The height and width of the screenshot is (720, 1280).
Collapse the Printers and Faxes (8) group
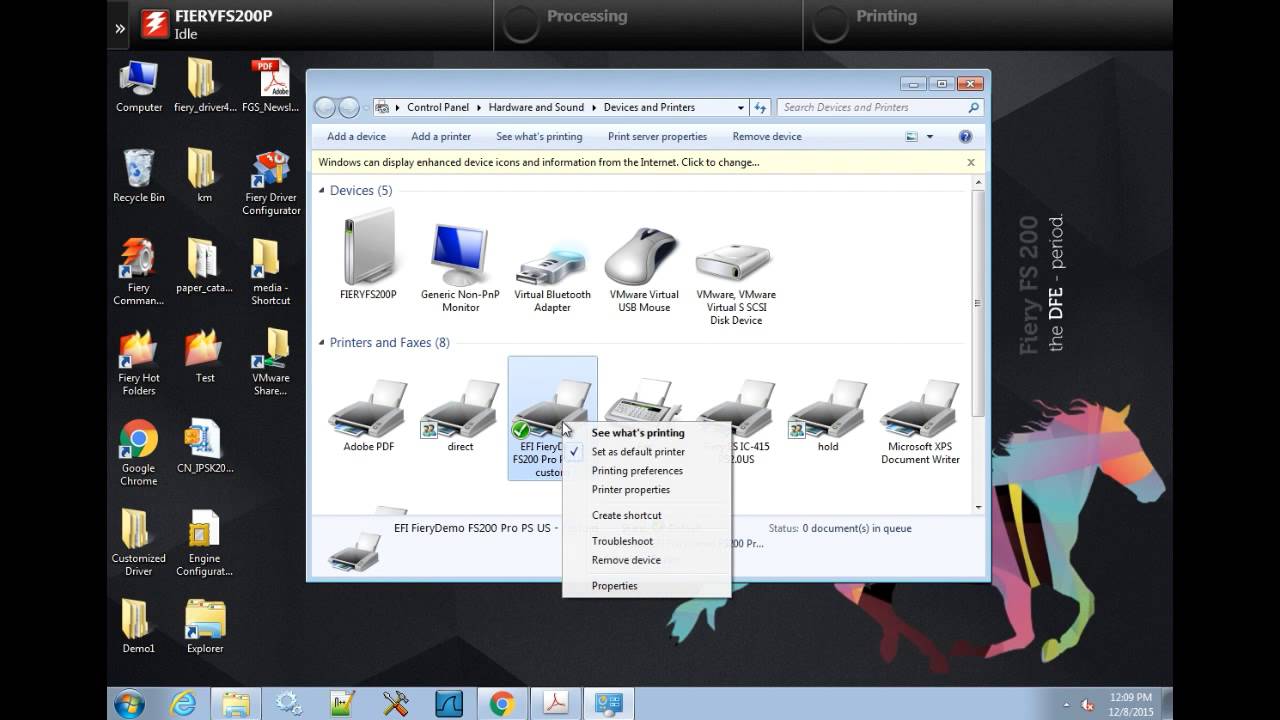(322, 342)
